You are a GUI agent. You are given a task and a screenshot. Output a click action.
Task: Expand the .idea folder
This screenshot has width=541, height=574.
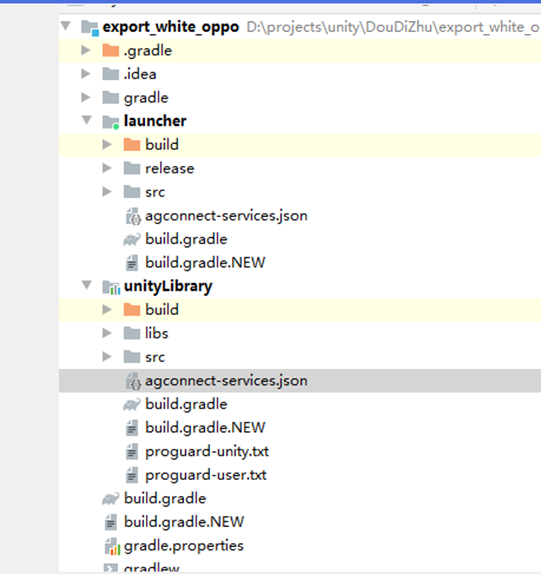click(86, 74)
